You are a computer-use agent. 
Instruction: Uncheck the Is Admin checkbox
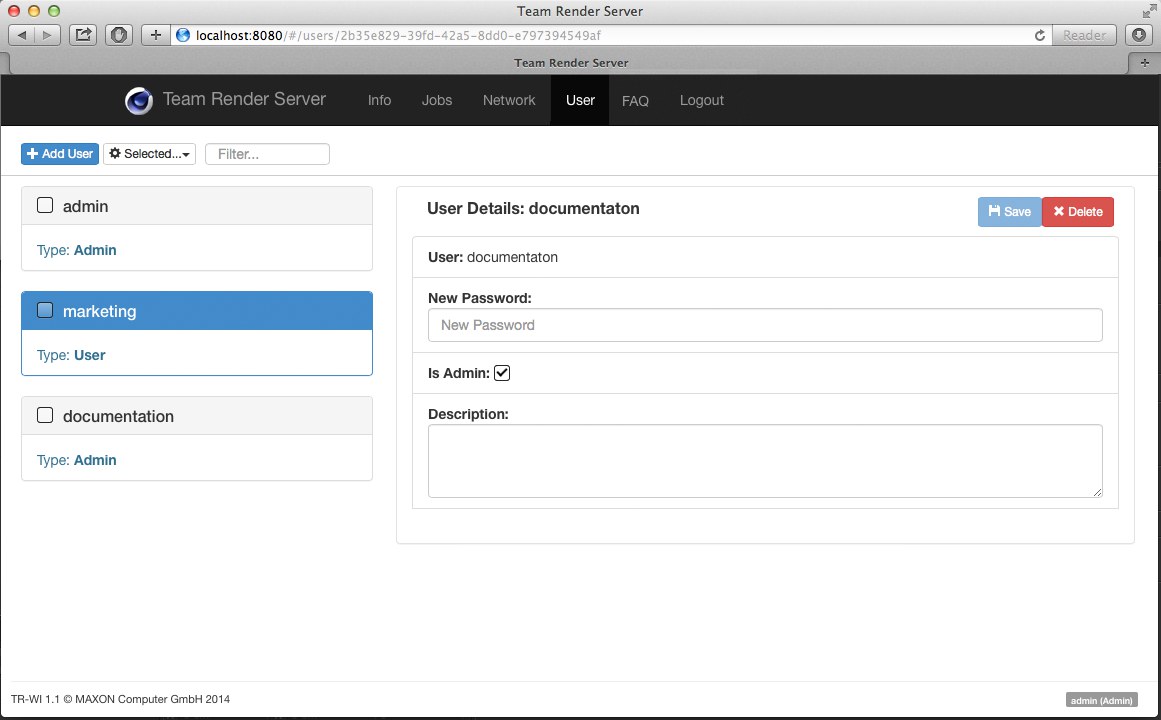point(502,373)
